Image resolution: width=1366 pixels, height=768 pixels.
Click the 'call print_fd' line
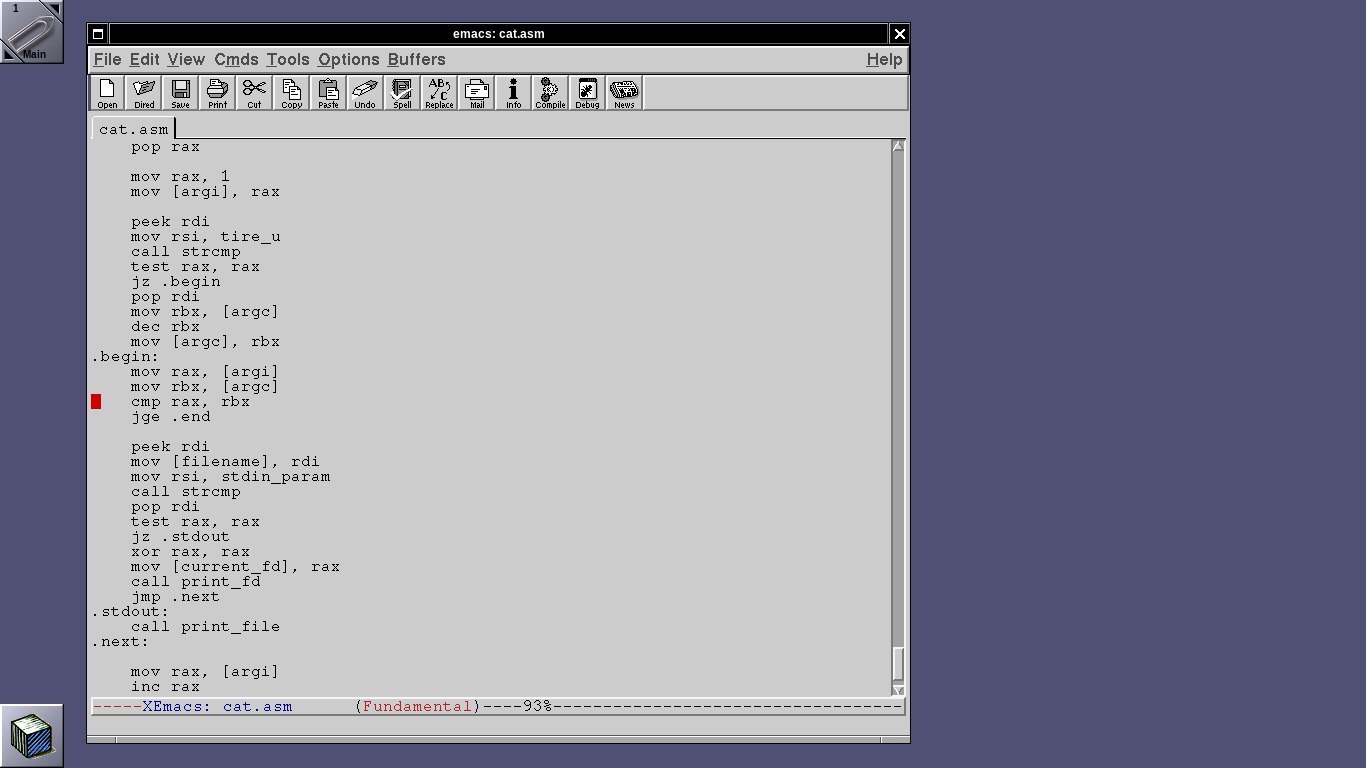coord(195,582)
